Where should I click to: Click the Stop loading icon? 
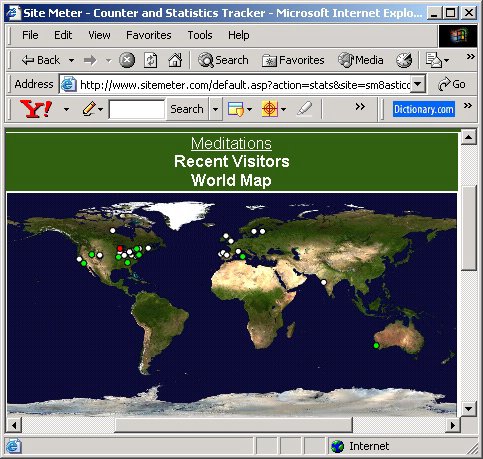(x=127, y=60)
